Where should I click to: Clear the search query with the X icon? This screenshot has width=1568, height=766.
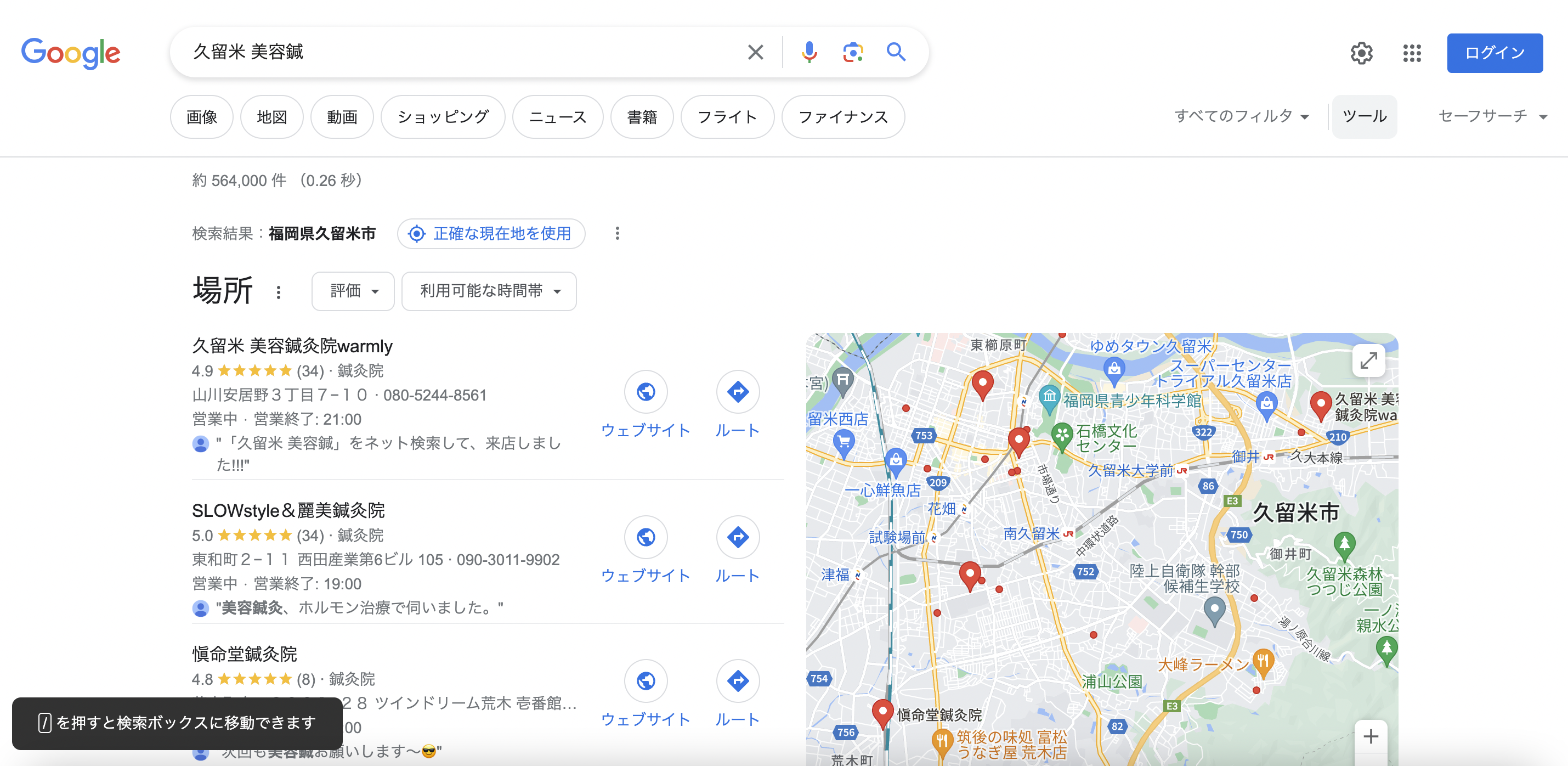pyautogui.click(x=755, y=52)
